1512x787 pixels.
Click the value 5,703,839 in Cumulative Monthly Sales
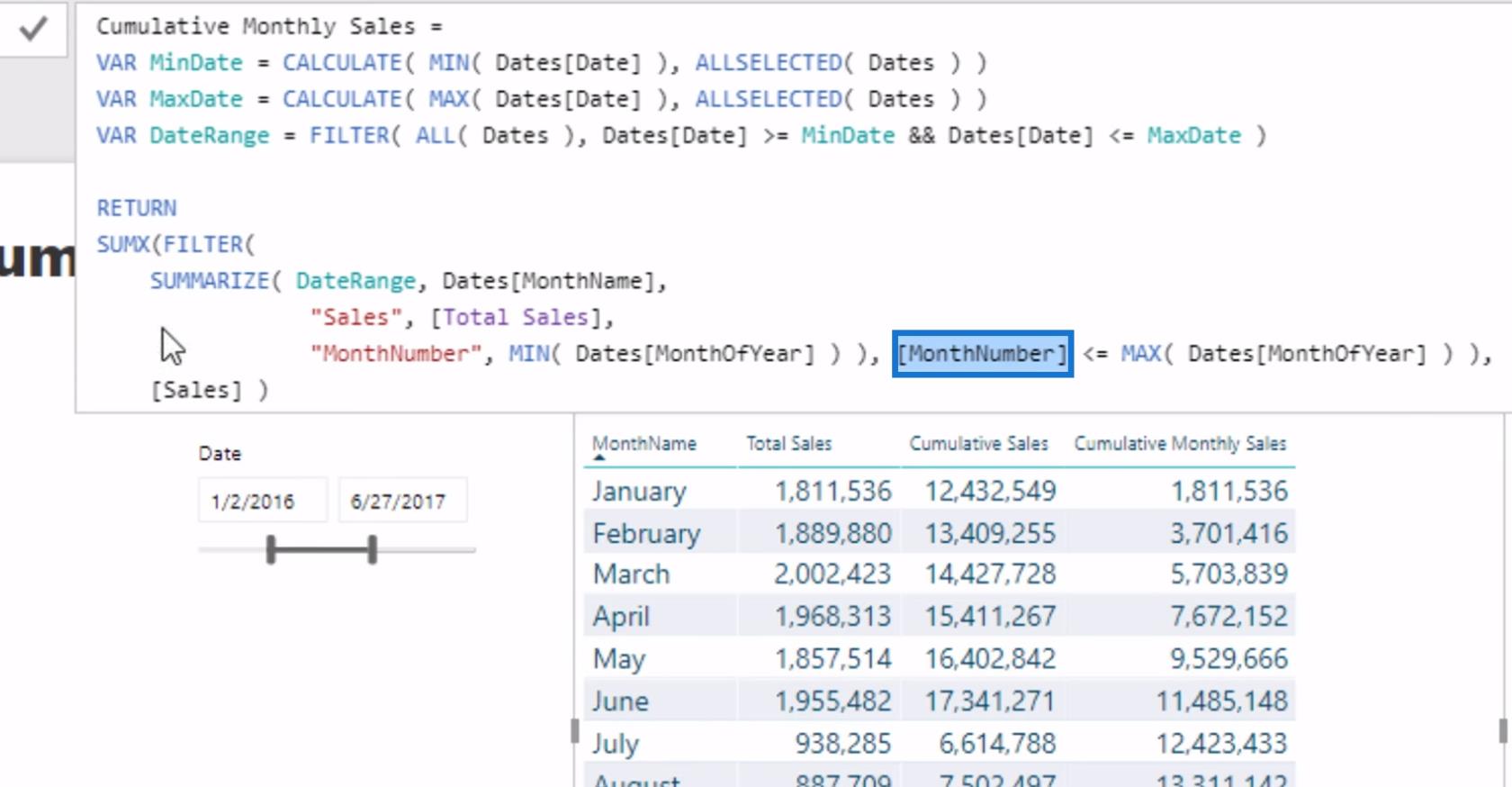point(1228,574)
